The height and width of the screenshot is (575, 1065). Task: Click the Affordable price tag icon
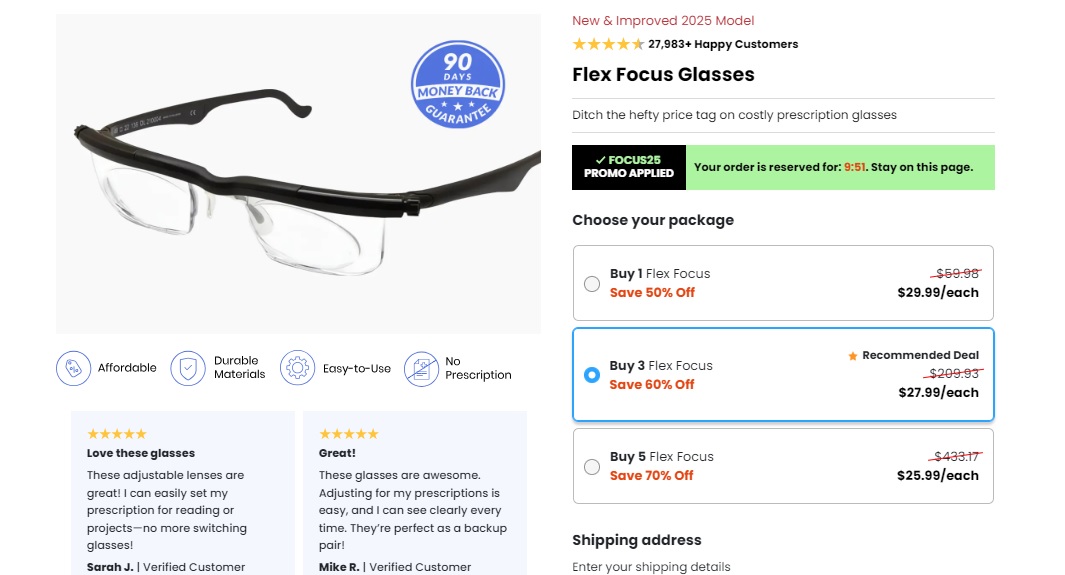tap(73, 368)
